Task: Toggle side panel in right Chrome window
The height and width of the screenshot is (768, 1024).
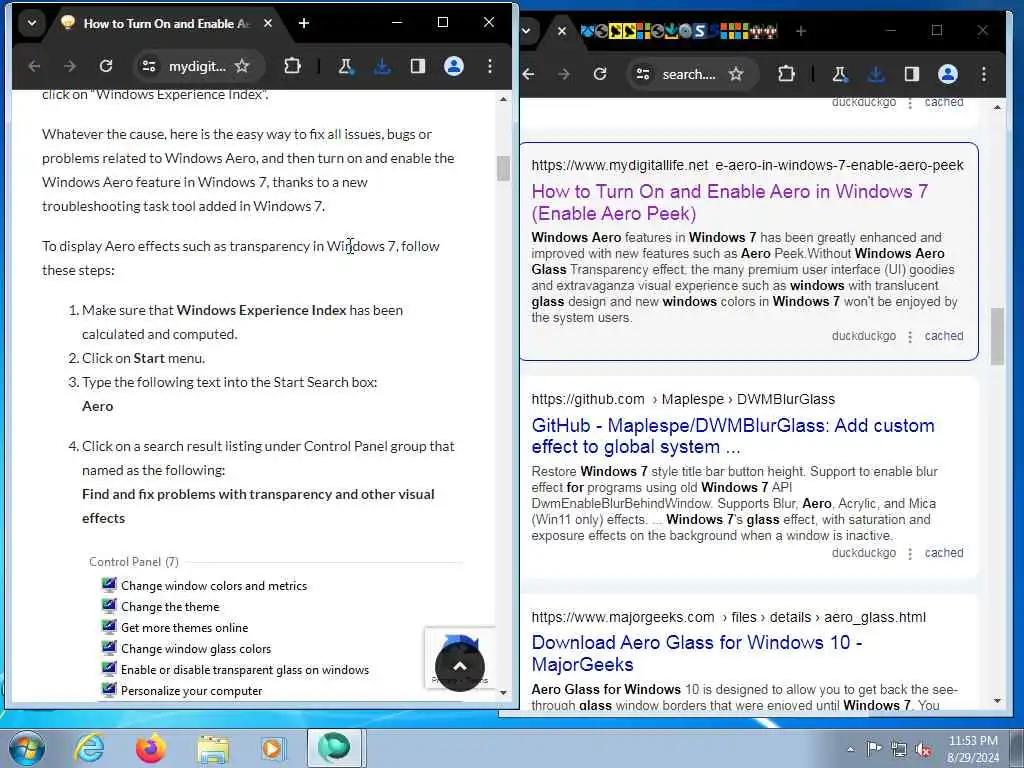Action: click(x=912, y=74)
